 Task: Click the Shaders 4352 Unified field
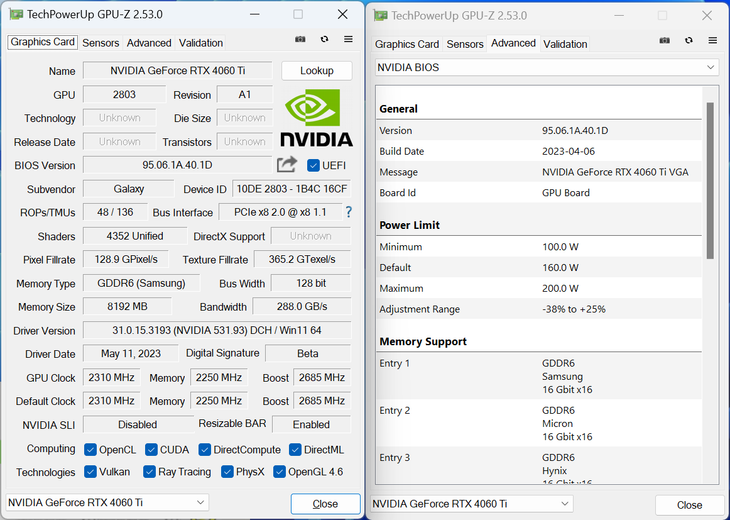135,236
